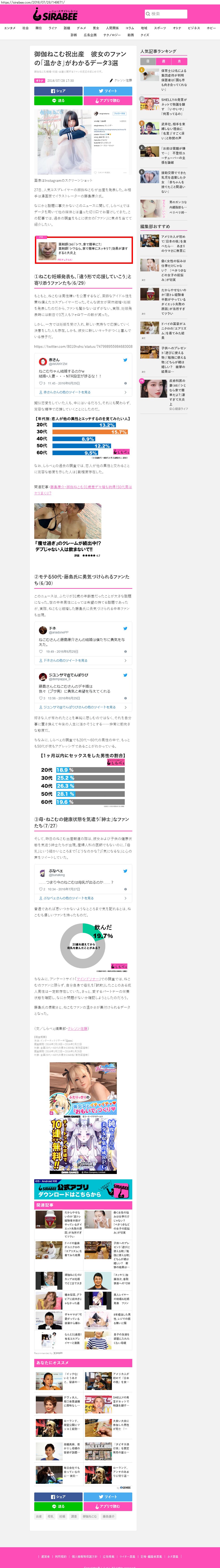Image resolution: width=220 pixels, height=1568 pixels.
Task: Open the 妊娠 tag link
Action: (62, 1516)
